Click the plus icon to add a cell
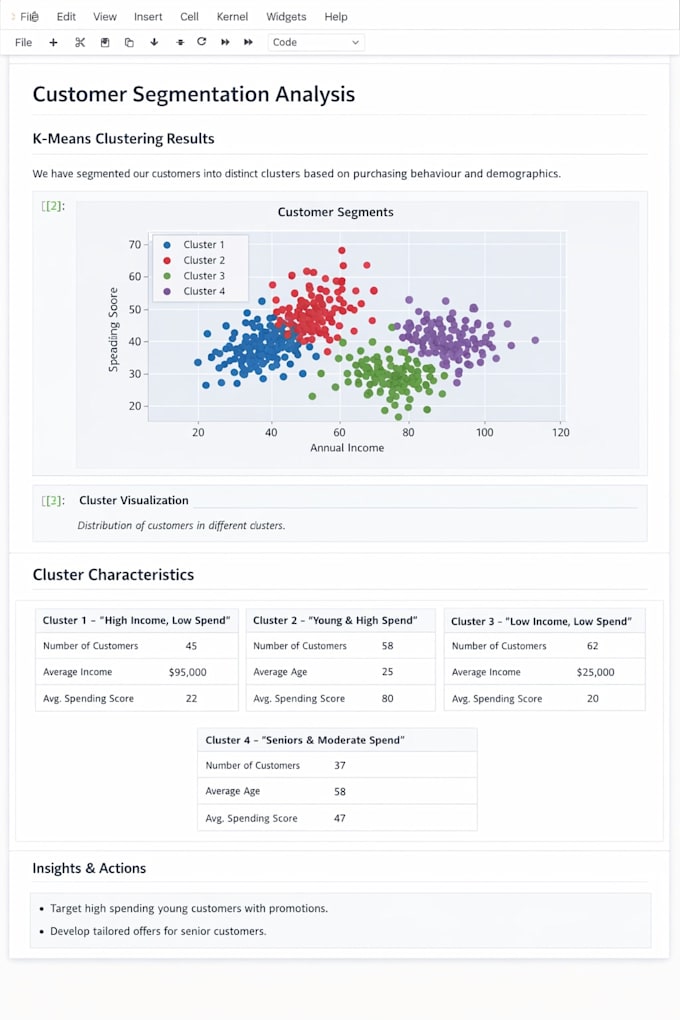 (53, 42)
